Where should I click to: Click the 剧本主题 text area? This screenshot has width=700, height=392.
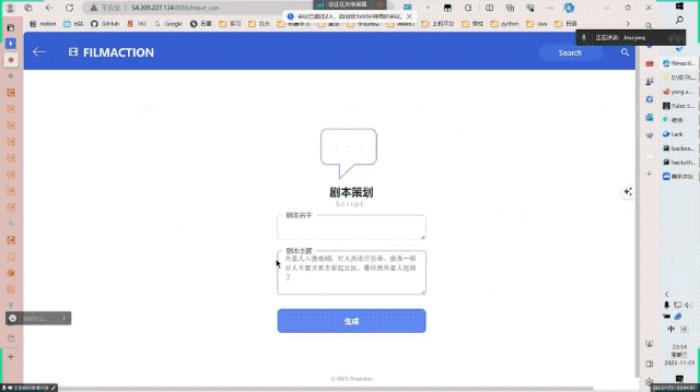[x=351, y=272]
